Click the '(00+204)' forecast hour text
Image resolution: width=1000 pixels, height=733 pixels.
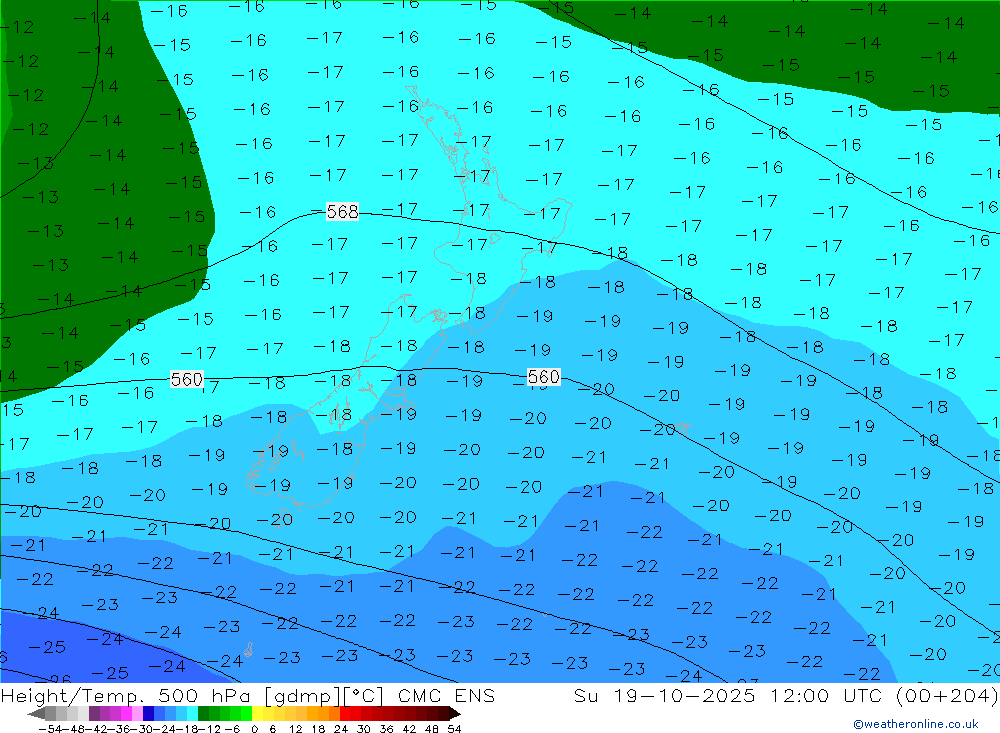pos(946,695)
